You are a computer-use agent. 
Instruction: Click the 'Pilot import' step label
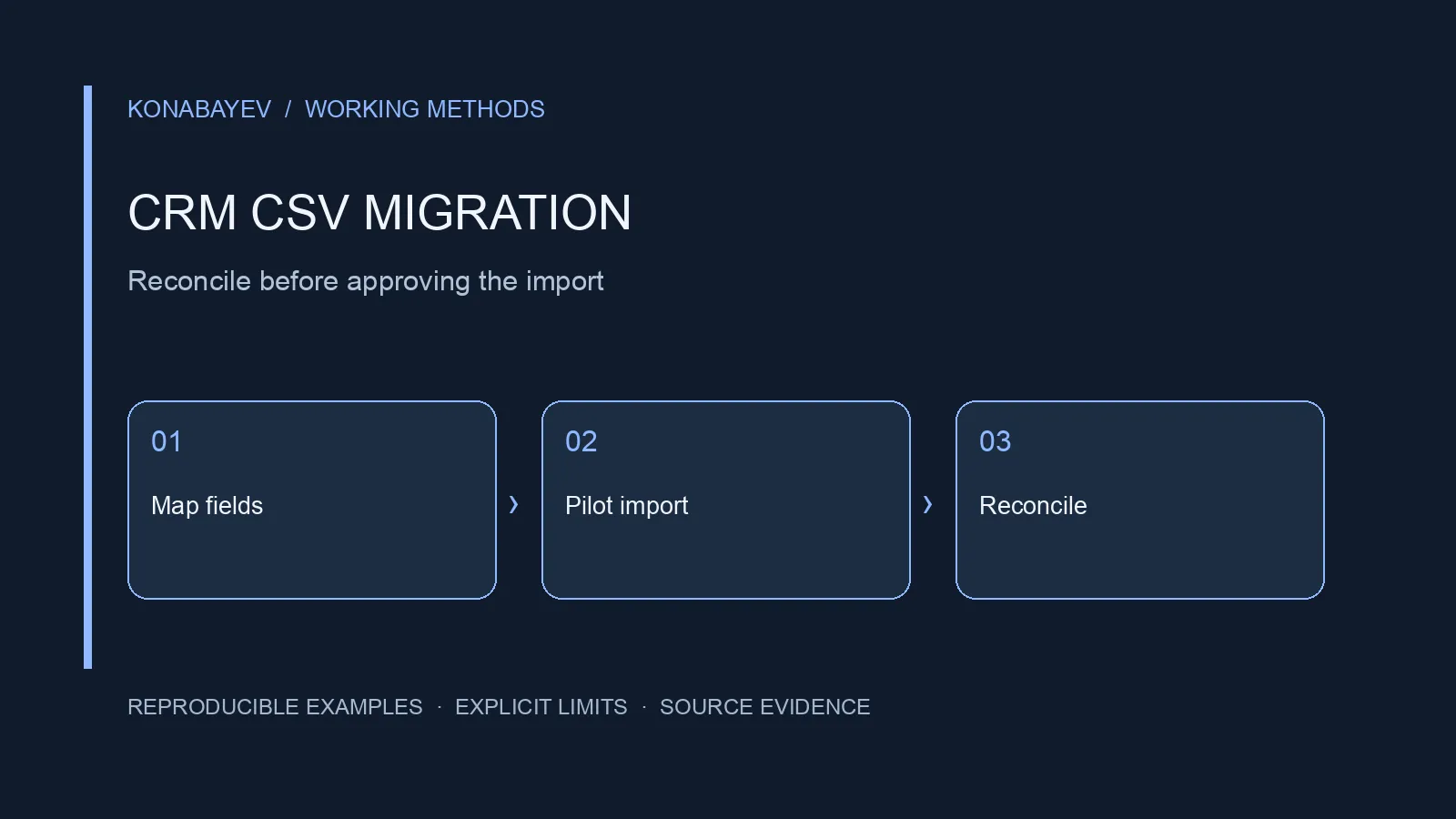tap(626, 506)
